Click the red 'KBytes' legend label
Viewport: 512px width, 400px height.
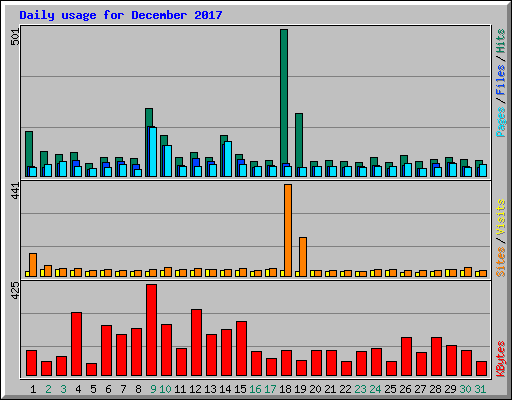pyautogui.click(x=501, y=359)
